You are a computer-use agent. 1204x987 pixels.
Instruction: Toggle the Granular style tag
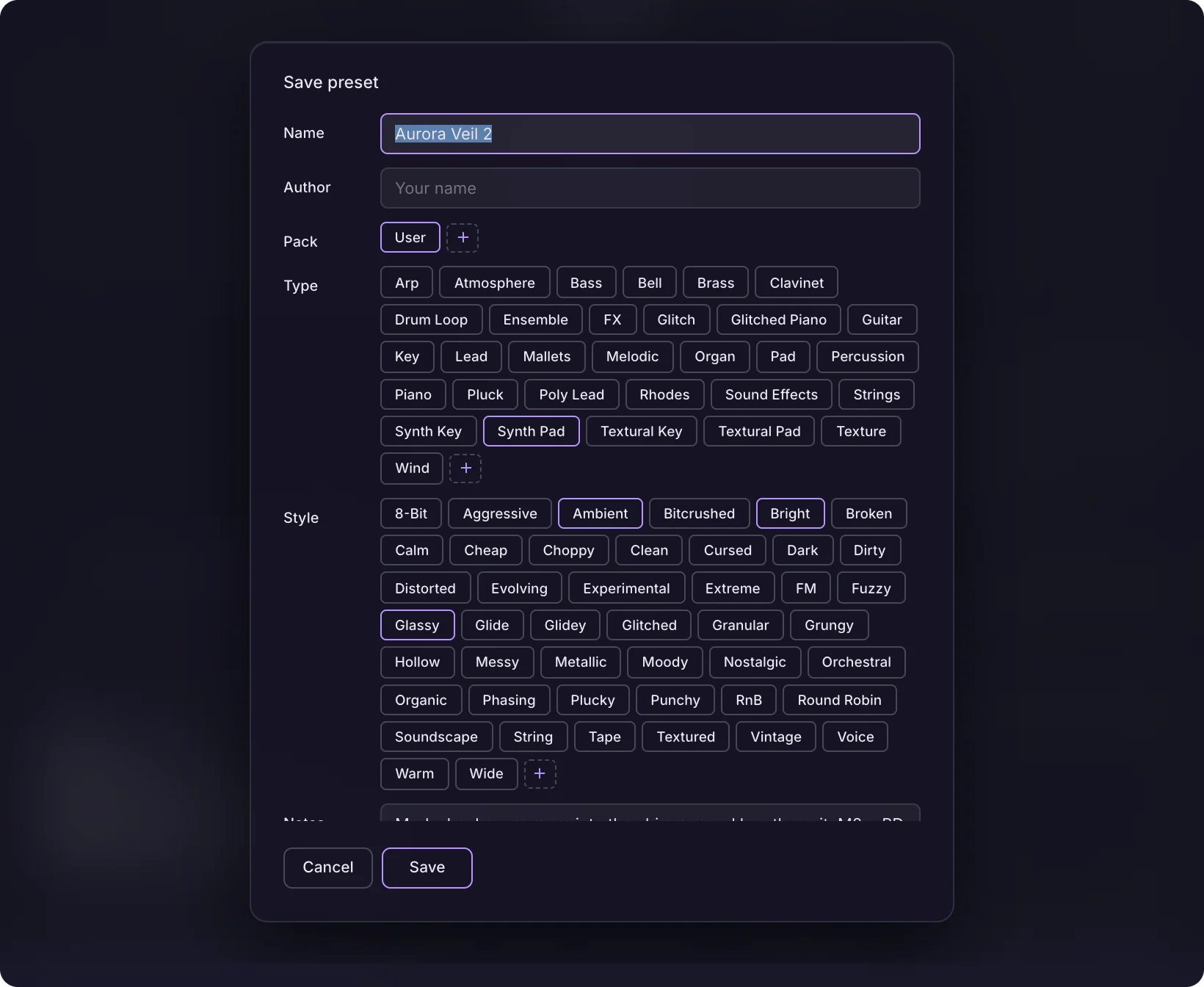tap(740, 625)
